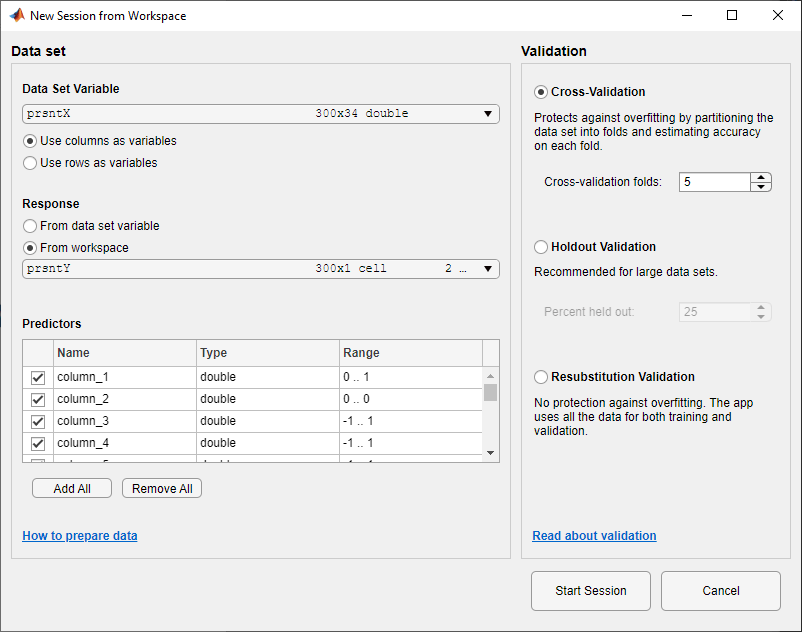The image size is (802, 632).
Task: Expand the prsntY response dropdown
Action: point(488,269)
